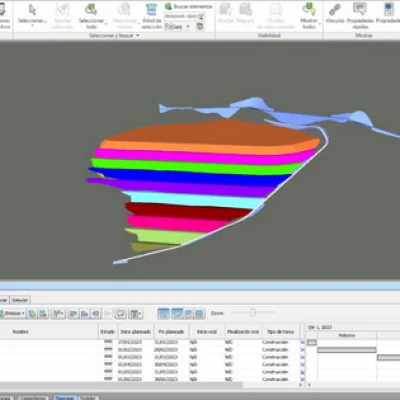The height and width of the screenshot is (400, 400).
Task: Open the Vínculos chain icon
Action: click(335, 10)
